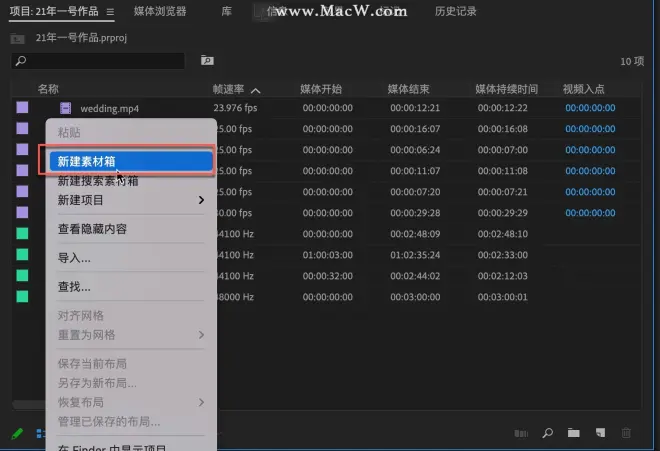Click the 名称 column header
The height and width of the screenshot is (451, 660).
[48, 89]
